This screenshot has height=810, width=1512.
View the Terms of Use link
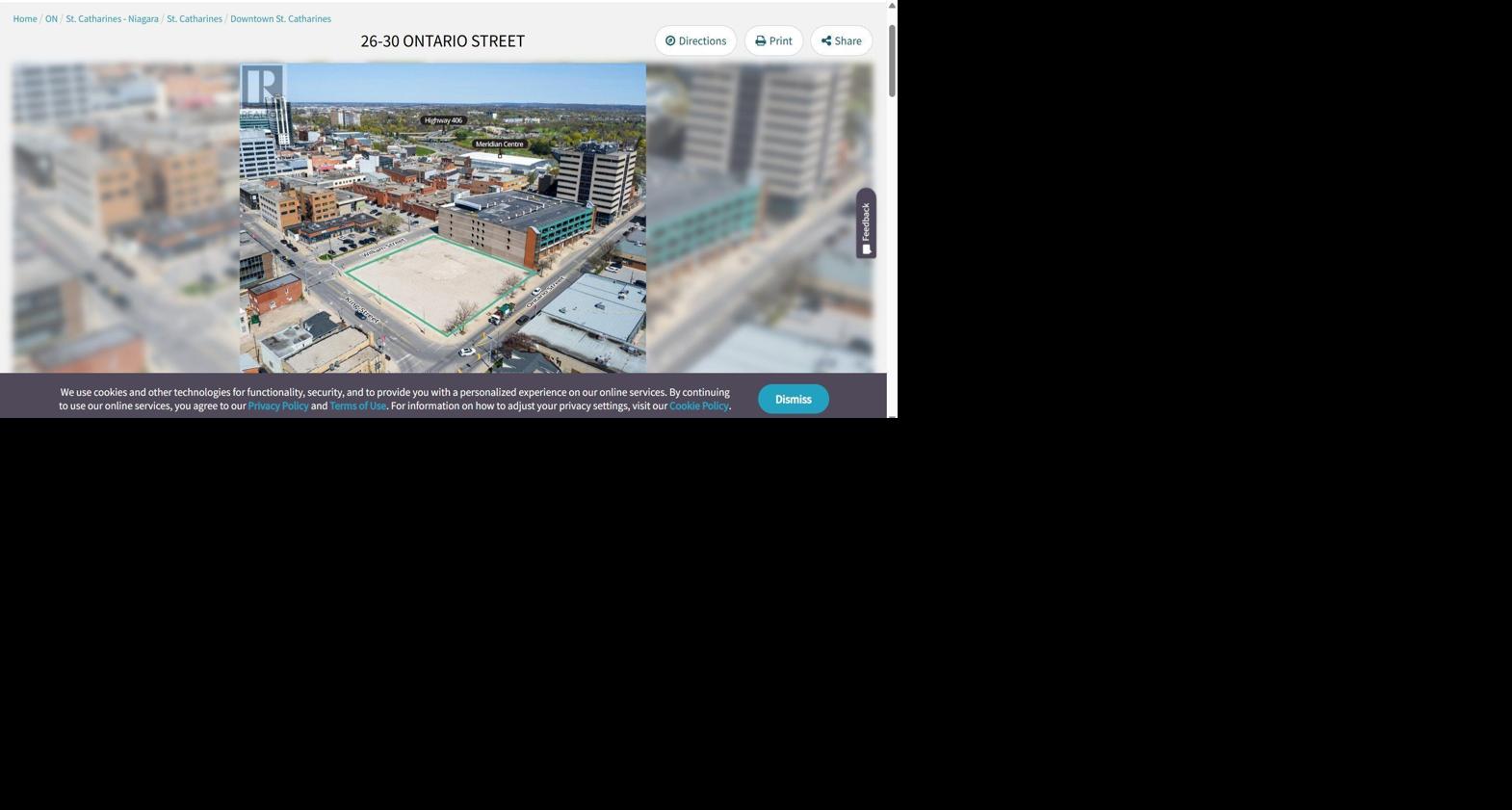357,406
